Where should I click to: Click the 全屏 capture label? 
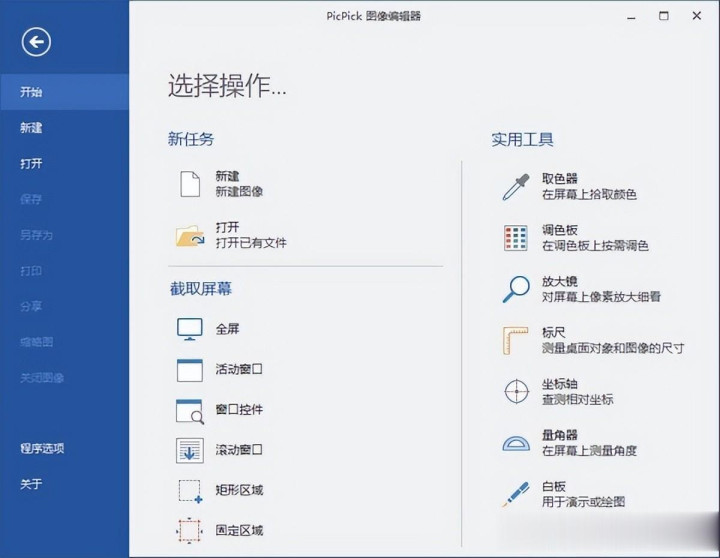click(x=227, y=329)
